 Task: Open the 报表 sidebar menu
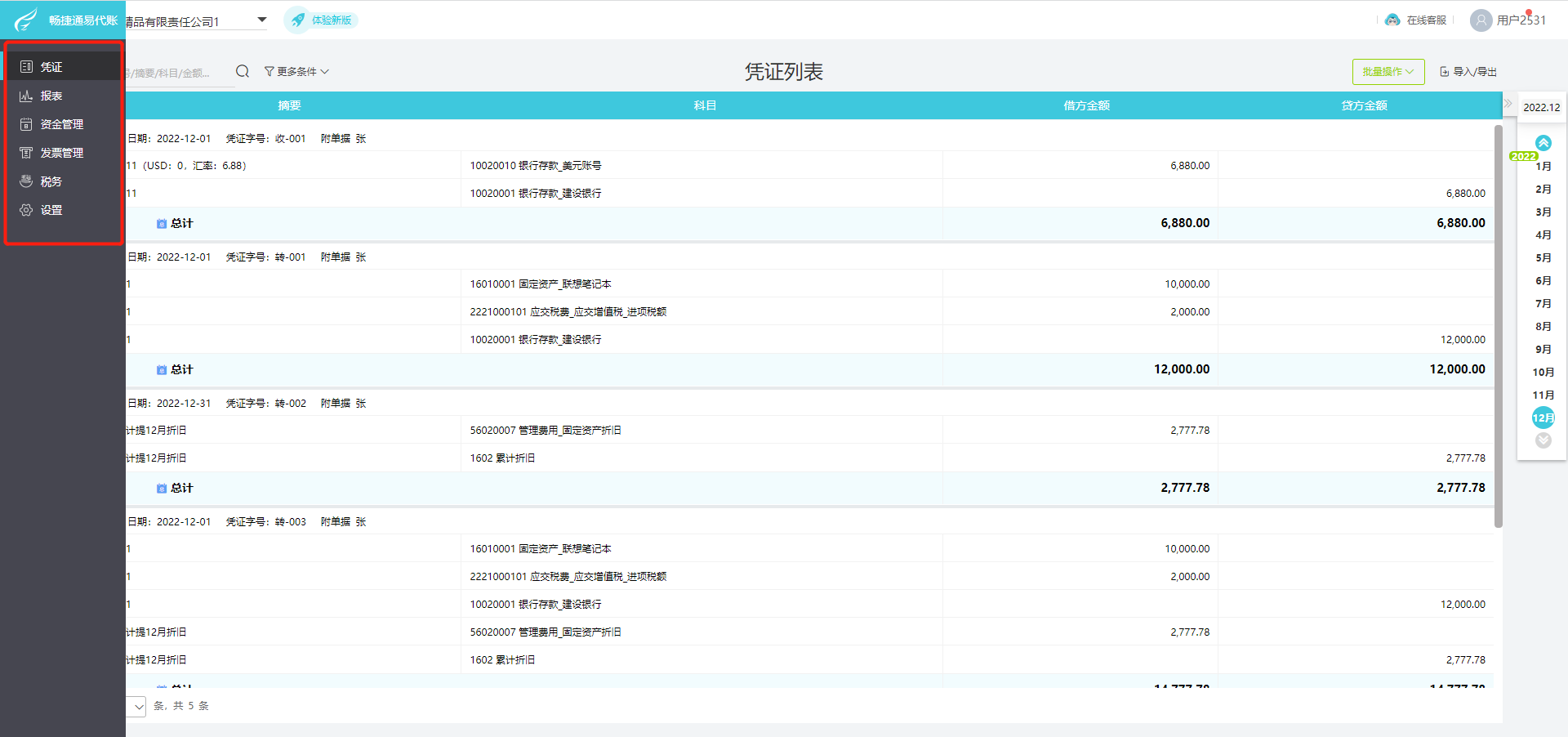tap(63, 96)
